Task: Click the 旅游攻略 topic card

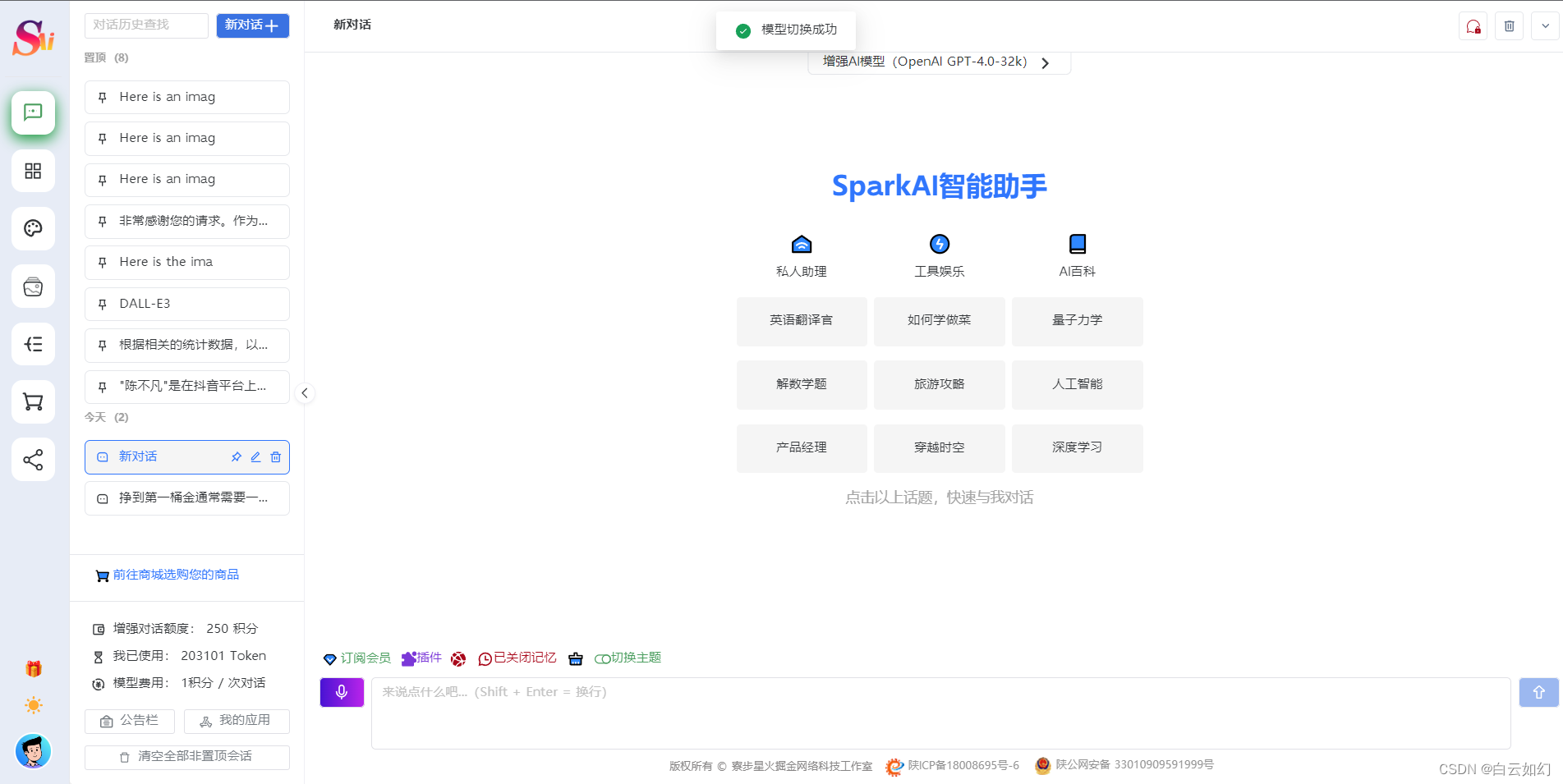Action: [x=940, y=385]
